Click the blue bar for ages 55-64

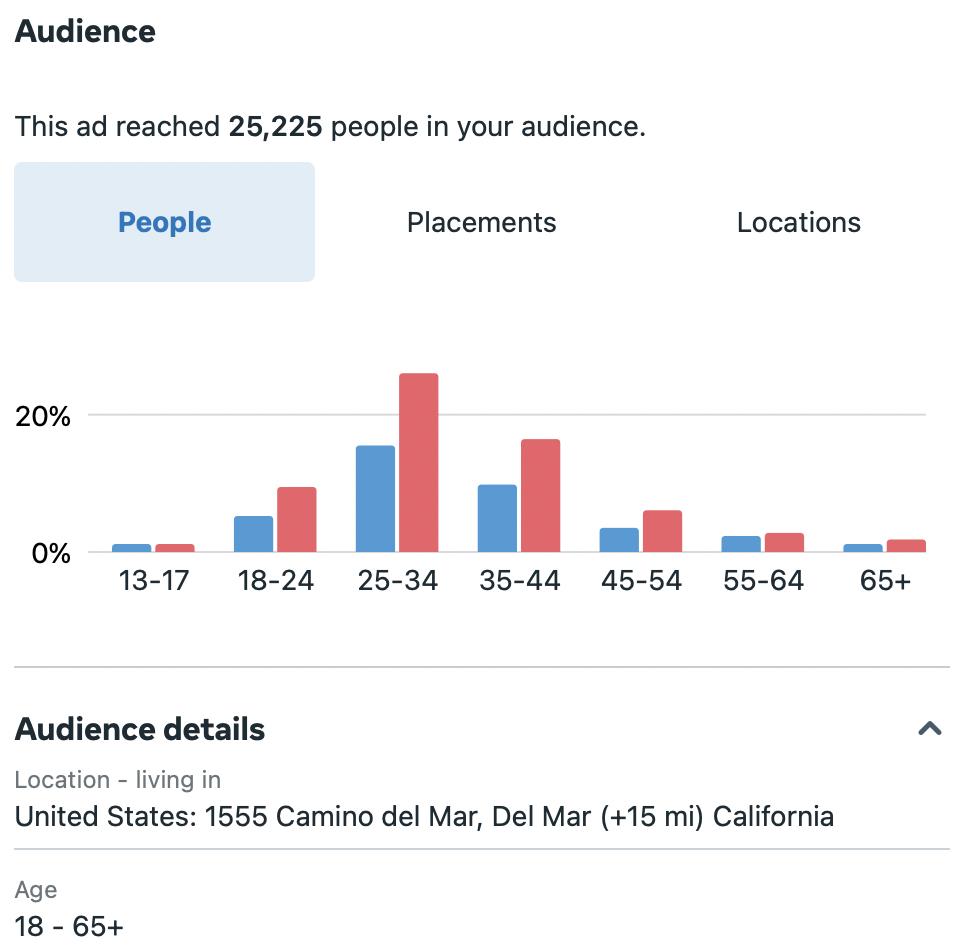click(741, 544)
